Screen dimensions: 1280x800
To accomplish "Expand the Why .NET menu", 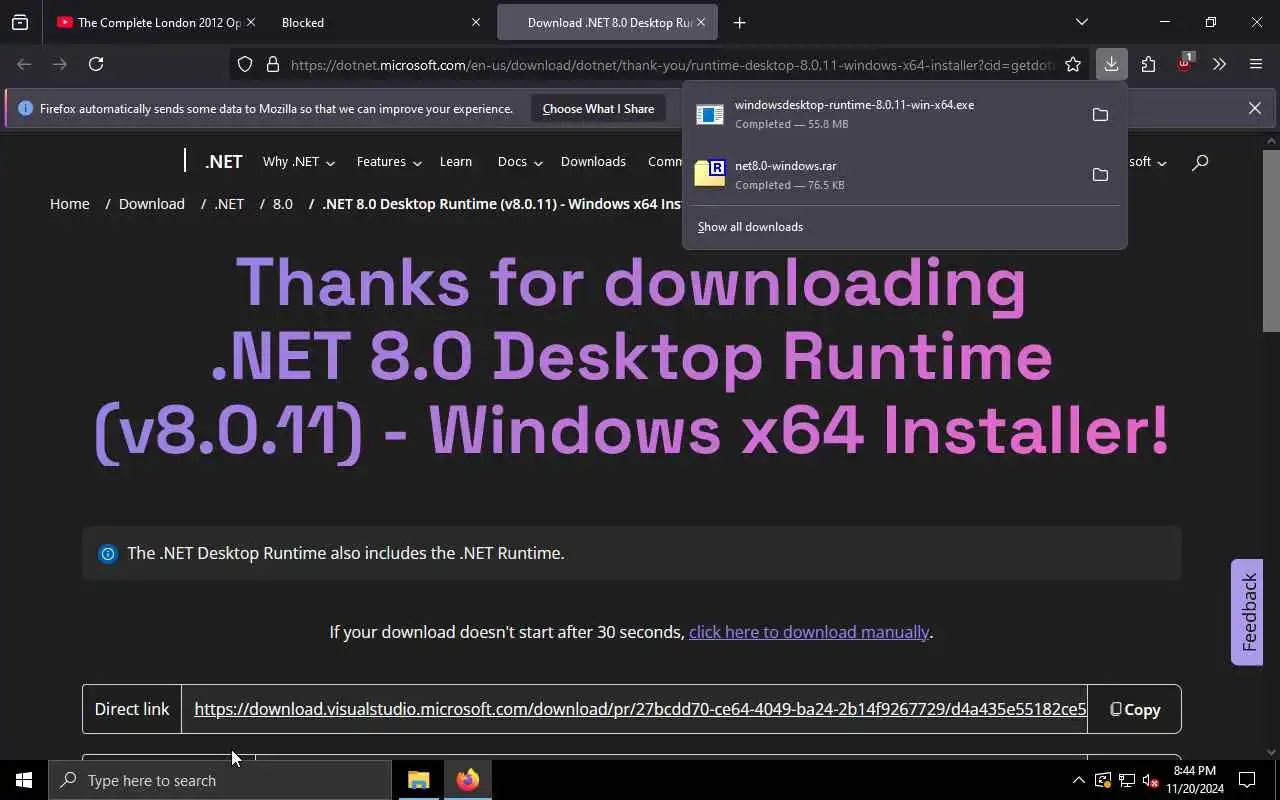I will (x=298, y=162).
